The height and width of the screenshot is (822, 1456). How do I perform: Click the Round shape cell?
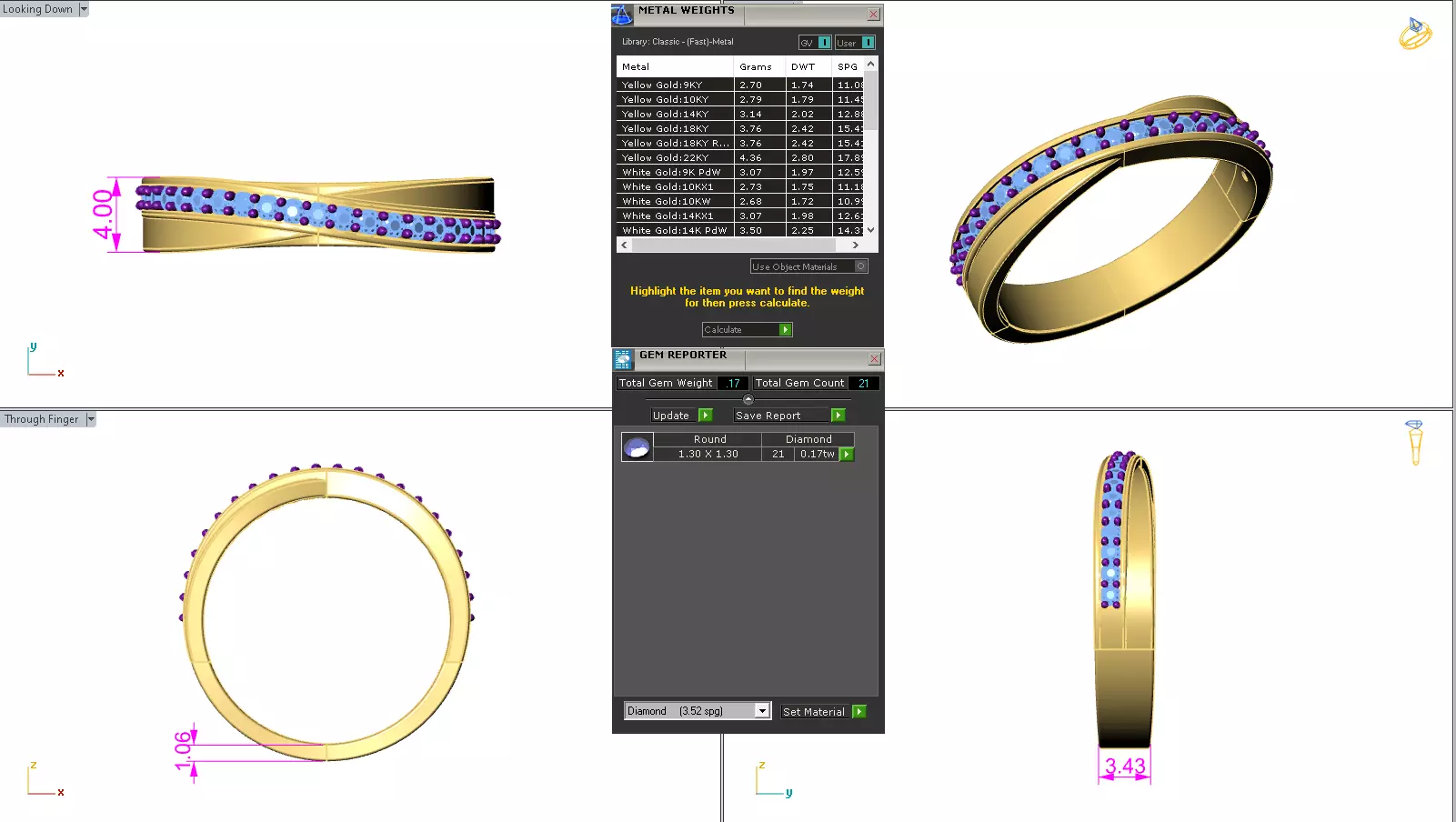(709, 439)
